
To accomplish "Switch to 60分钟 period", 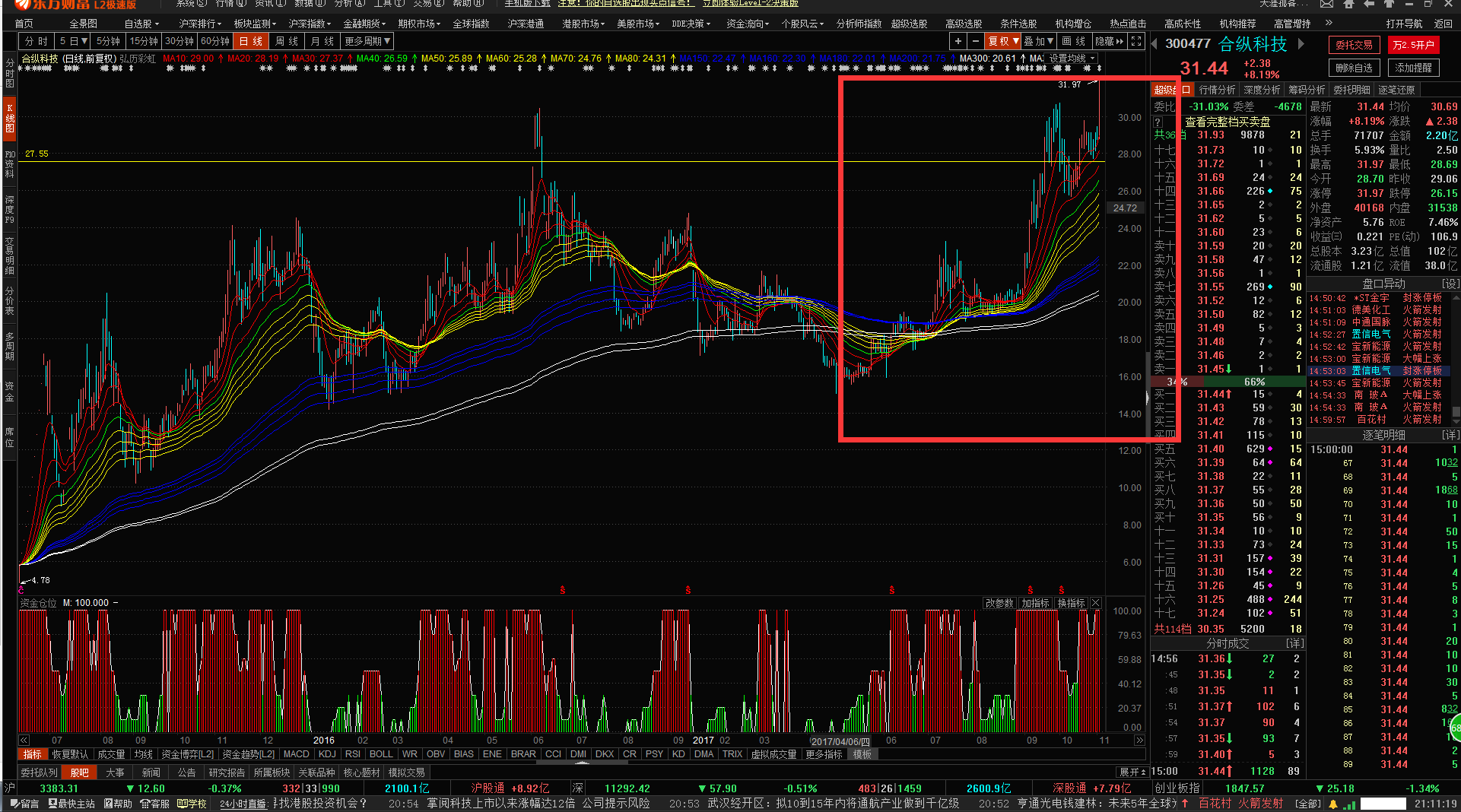I will 214,41.
